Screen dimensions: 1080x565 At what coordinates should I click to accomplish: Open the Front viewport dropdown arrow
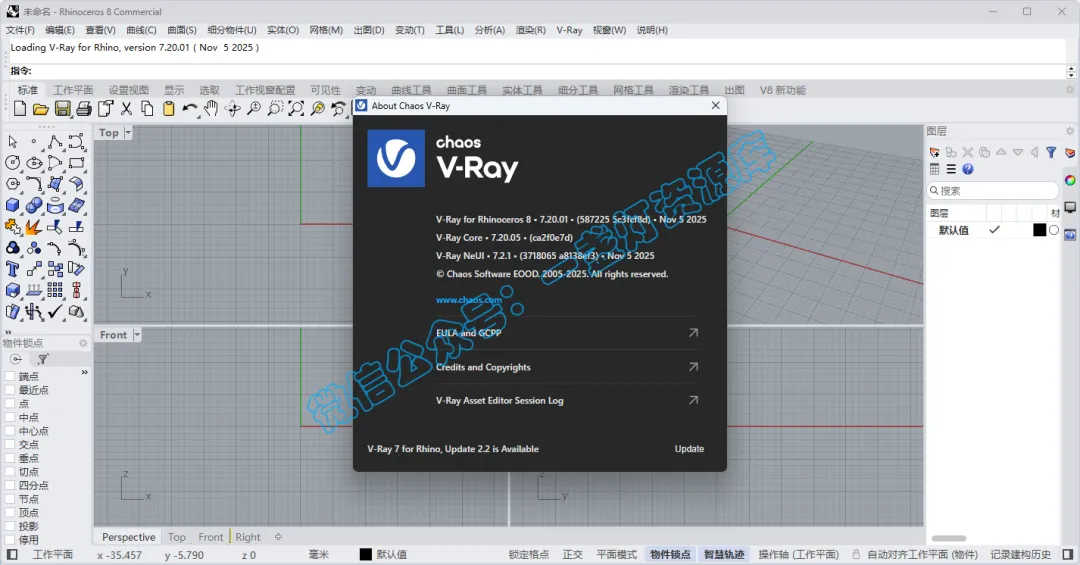136,335
